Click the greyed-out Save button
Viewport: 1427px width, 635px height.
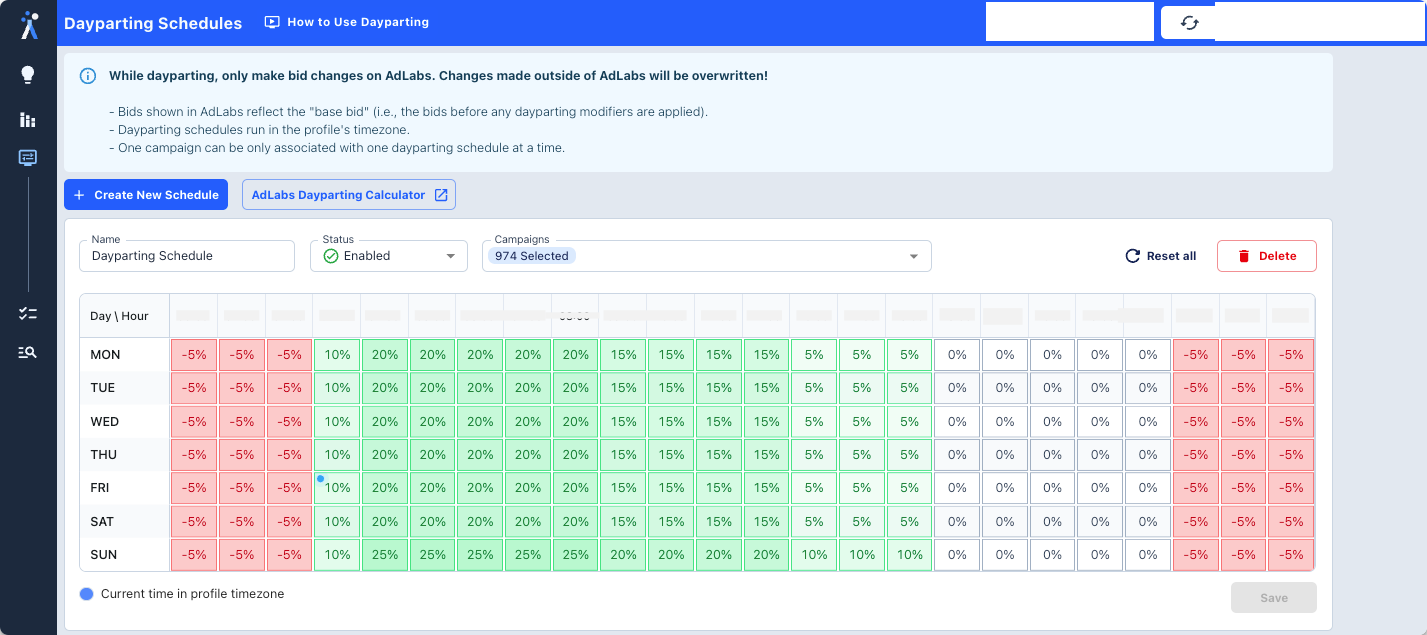[x=1274, y=598]
